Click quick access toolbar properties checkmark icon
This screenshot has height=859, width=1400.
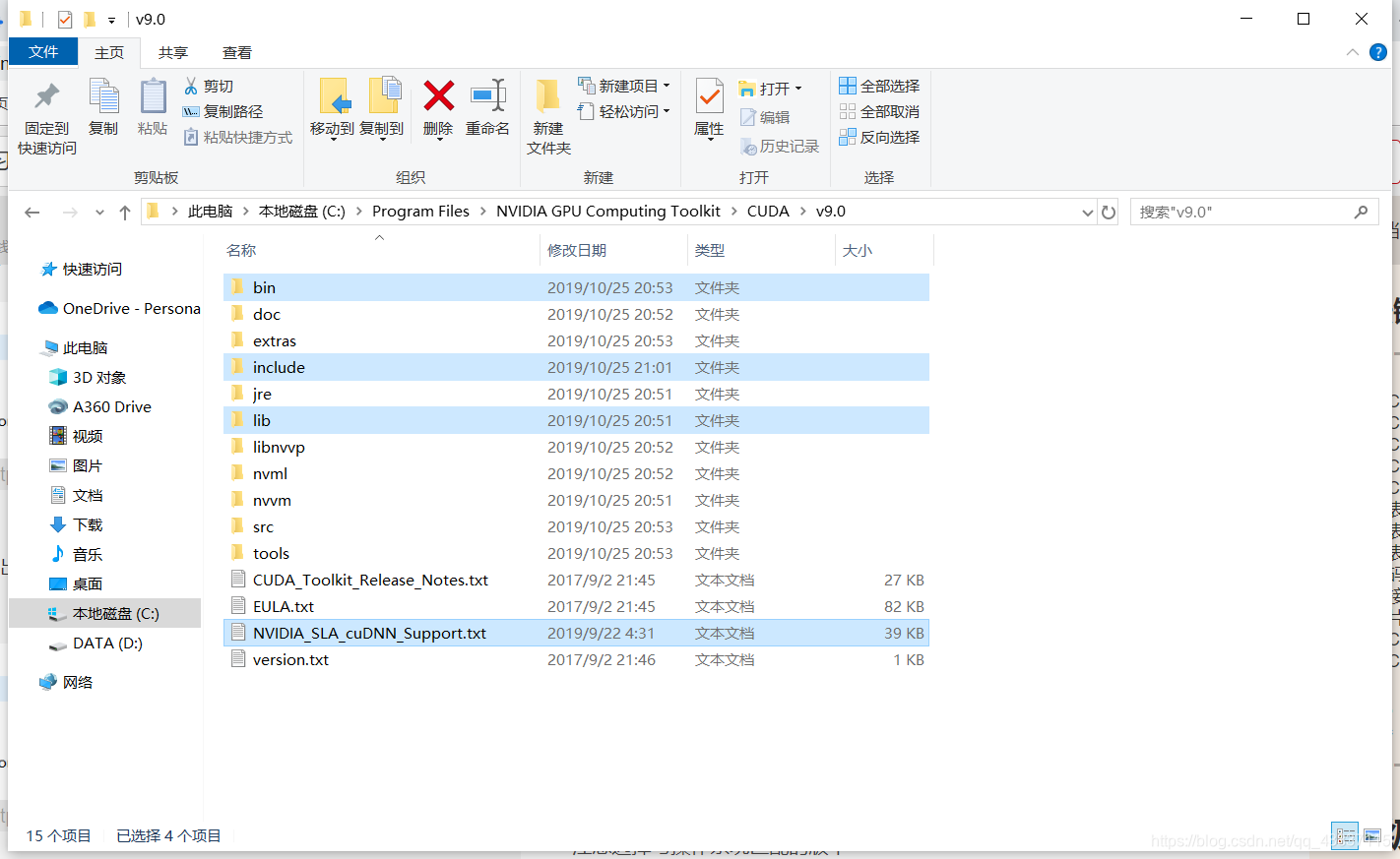[x=65, y=20]
